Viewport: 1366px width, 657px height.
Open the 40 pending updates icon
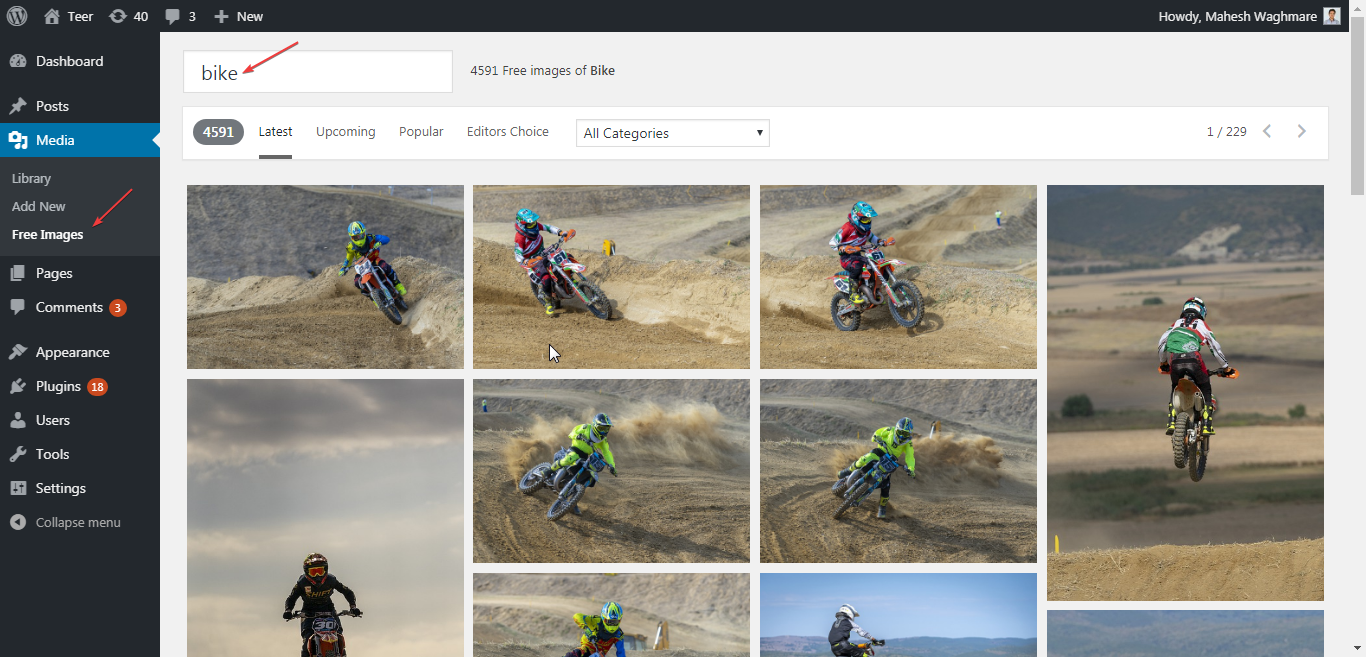[118, 16]
